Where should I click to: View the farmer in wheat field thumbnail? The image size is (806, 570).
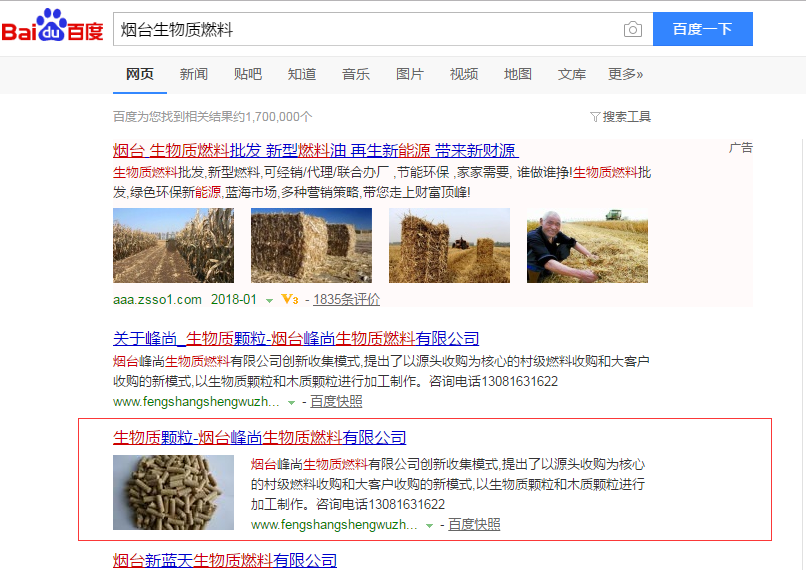tap(587, 245)
